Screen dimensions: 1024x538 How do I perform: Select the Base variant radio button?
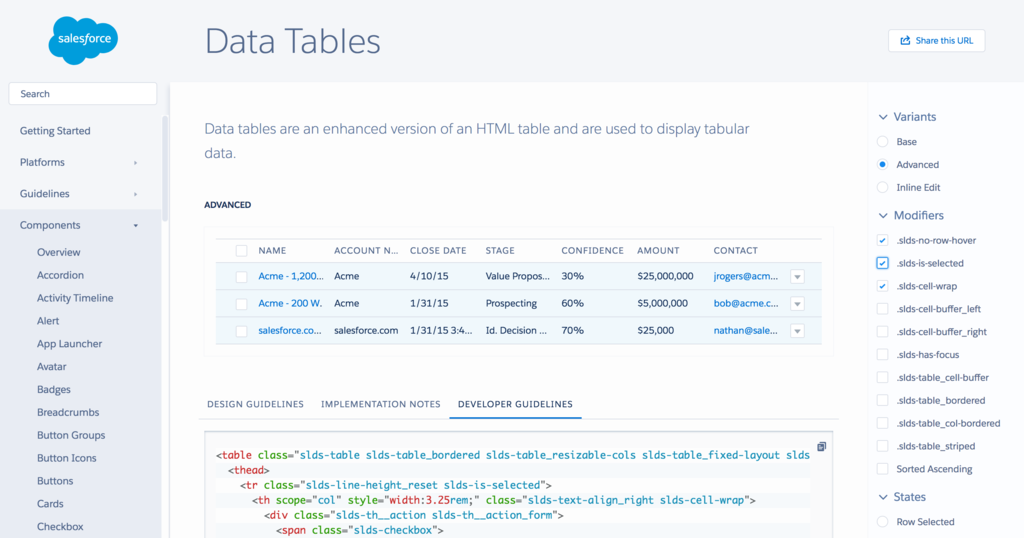click(882, 142)
